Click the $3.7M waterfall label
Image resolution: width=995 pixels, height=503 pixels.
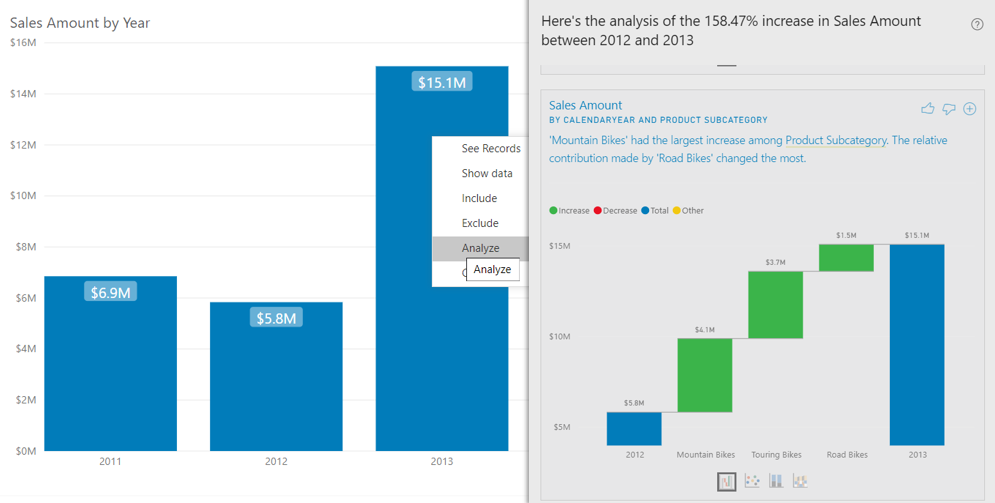(775, 262)
